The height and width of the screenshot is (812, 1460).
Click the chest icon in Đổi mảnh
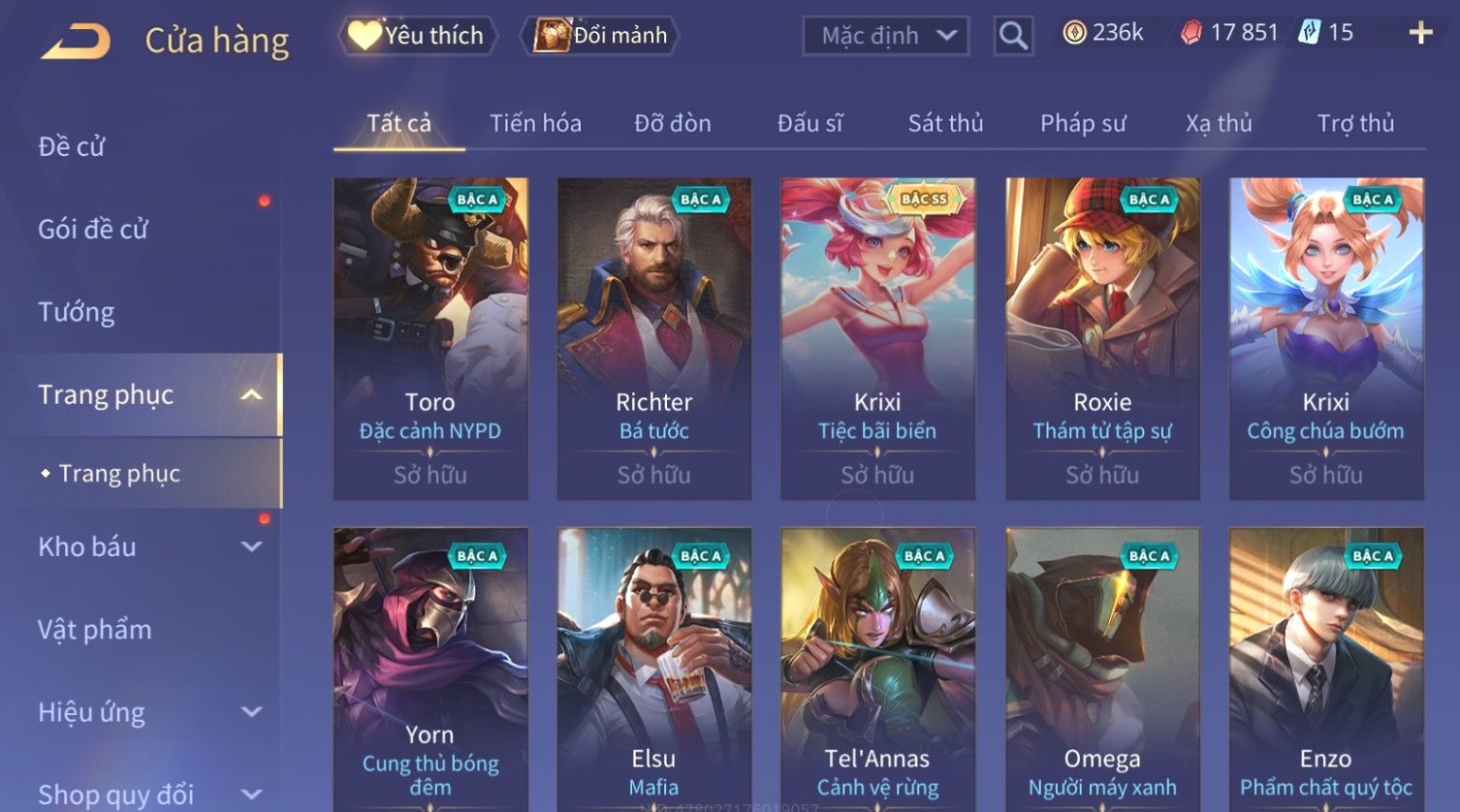pos(552,35)
